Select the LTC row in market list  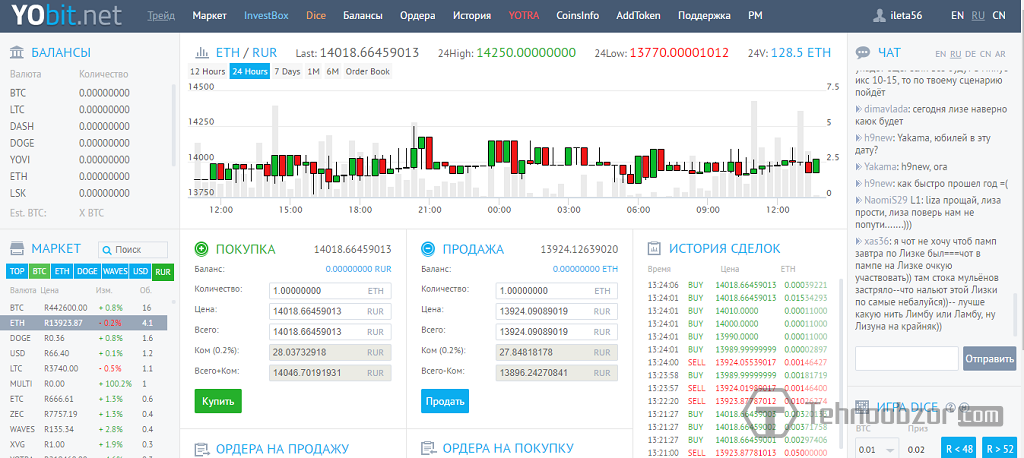click(x=86, y=368)
